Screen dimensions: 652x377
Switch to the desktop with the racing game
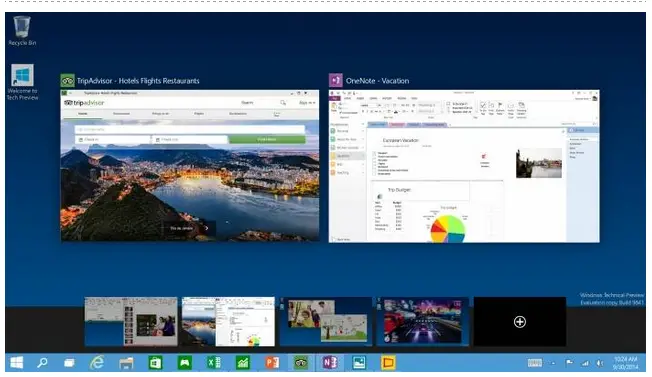[x=423, y=321]
